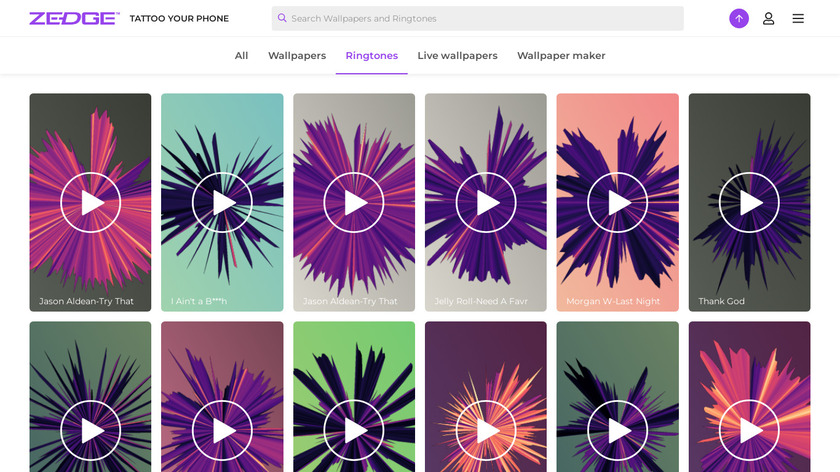Play second-row ringtone on bright green card

click(354, 430)
